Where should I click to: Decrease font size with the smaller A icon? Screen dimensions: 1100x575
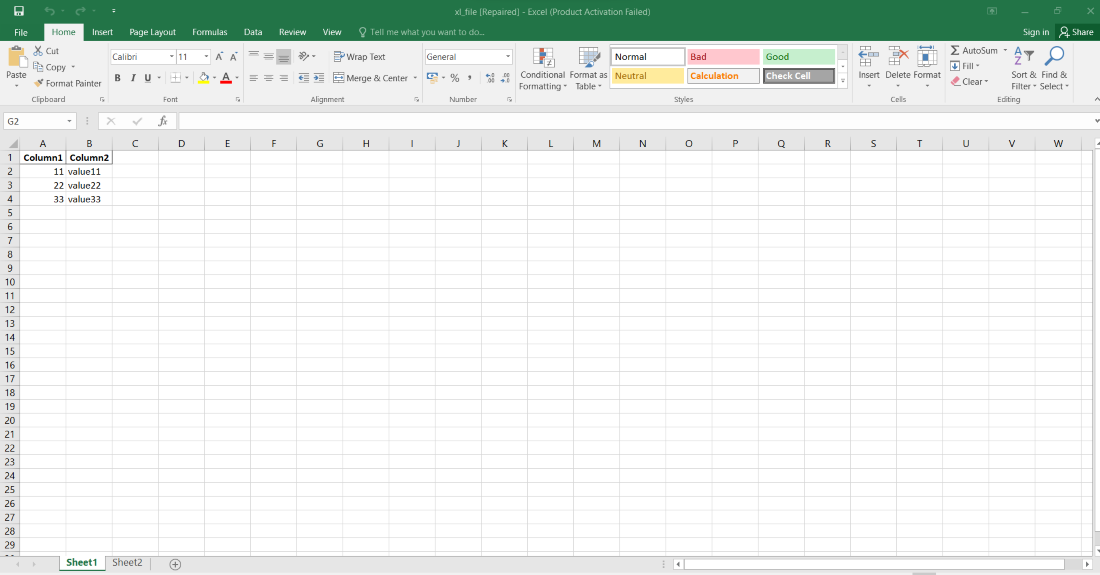234,57
